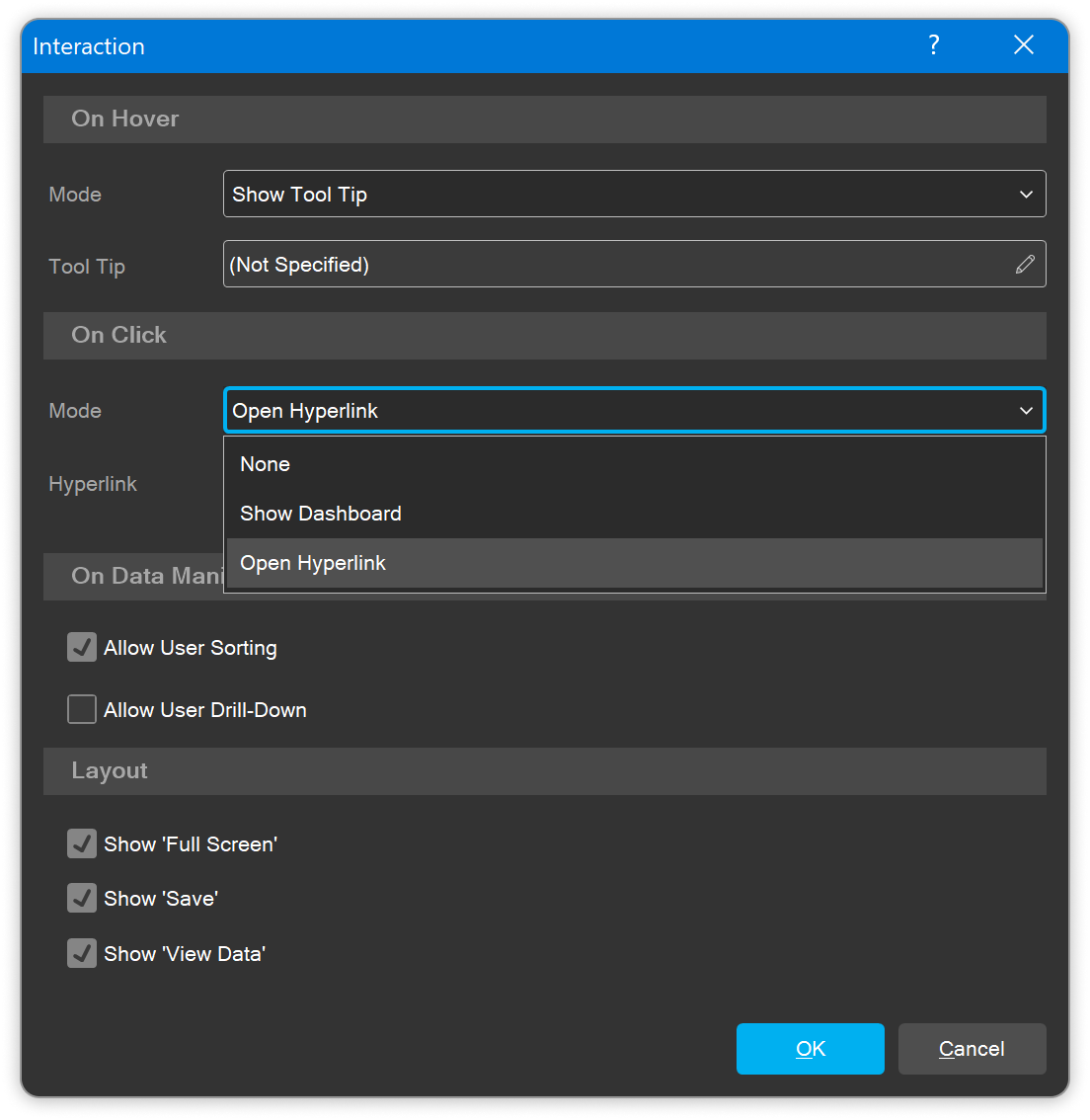Toggle the Show 'Save' checkbox
Image resolution: width=1090 pixels, height=1120 pixels.
pyautogui.click(x=82, y=899)
